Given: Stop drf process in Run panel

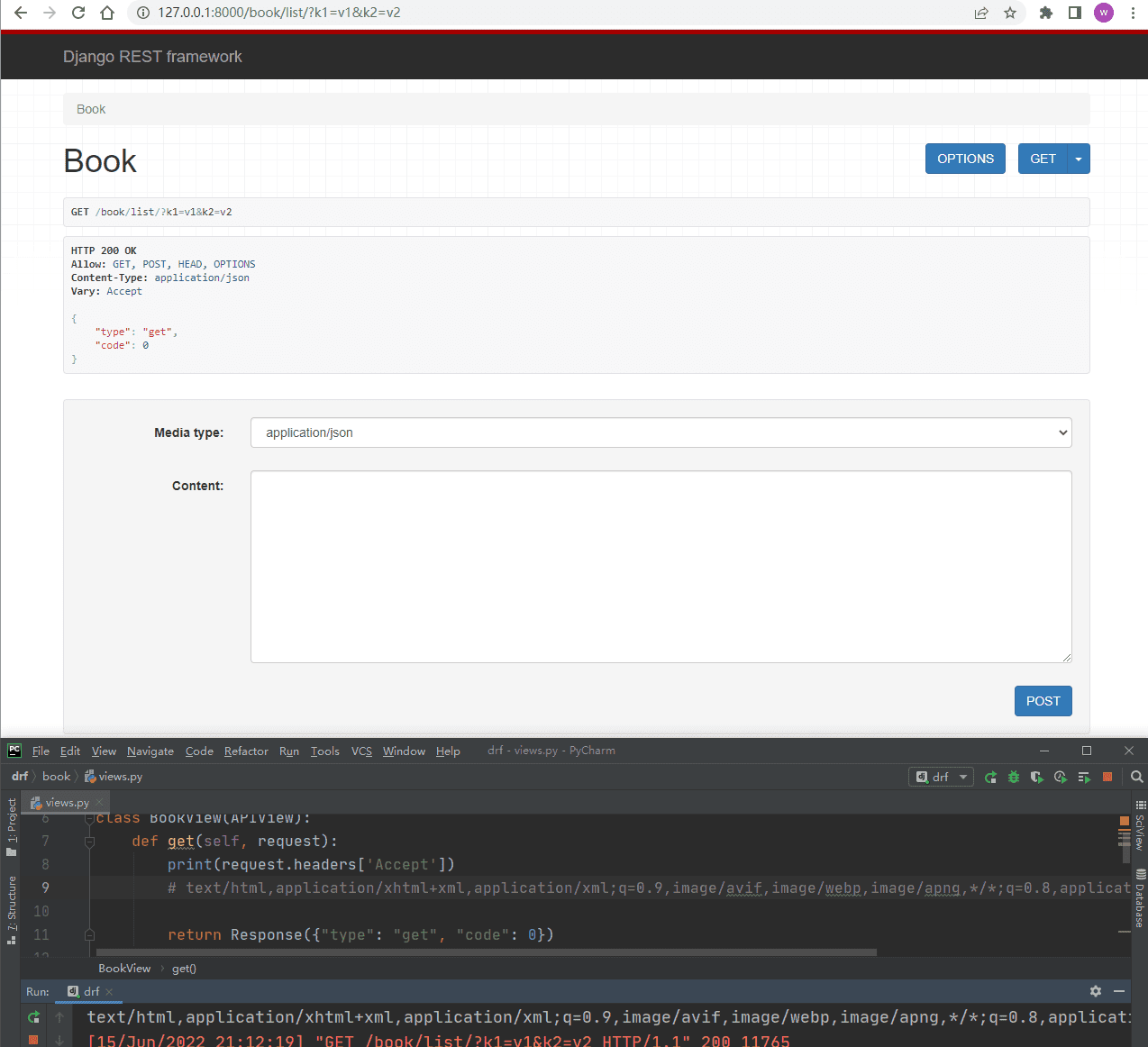Looking at the screenshot, I should 33,1040.
